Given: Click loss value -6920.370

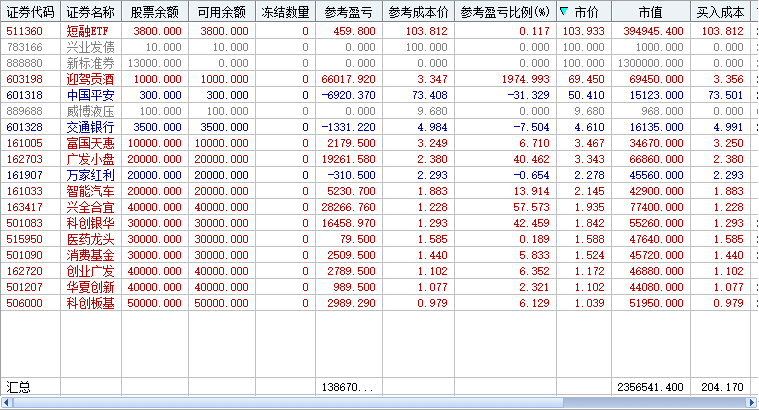Looking at the screenshot, I should point(349,95).
